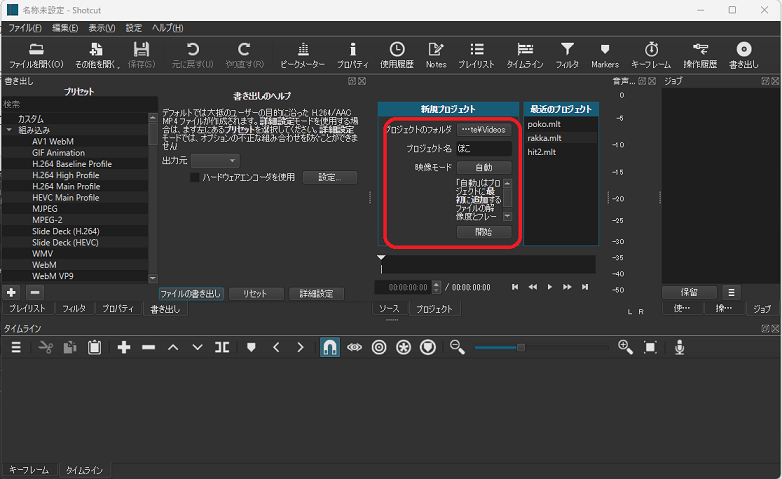Screen dimensions: 782x479
Task: Open the Markers panel
Action: (605, 55)
